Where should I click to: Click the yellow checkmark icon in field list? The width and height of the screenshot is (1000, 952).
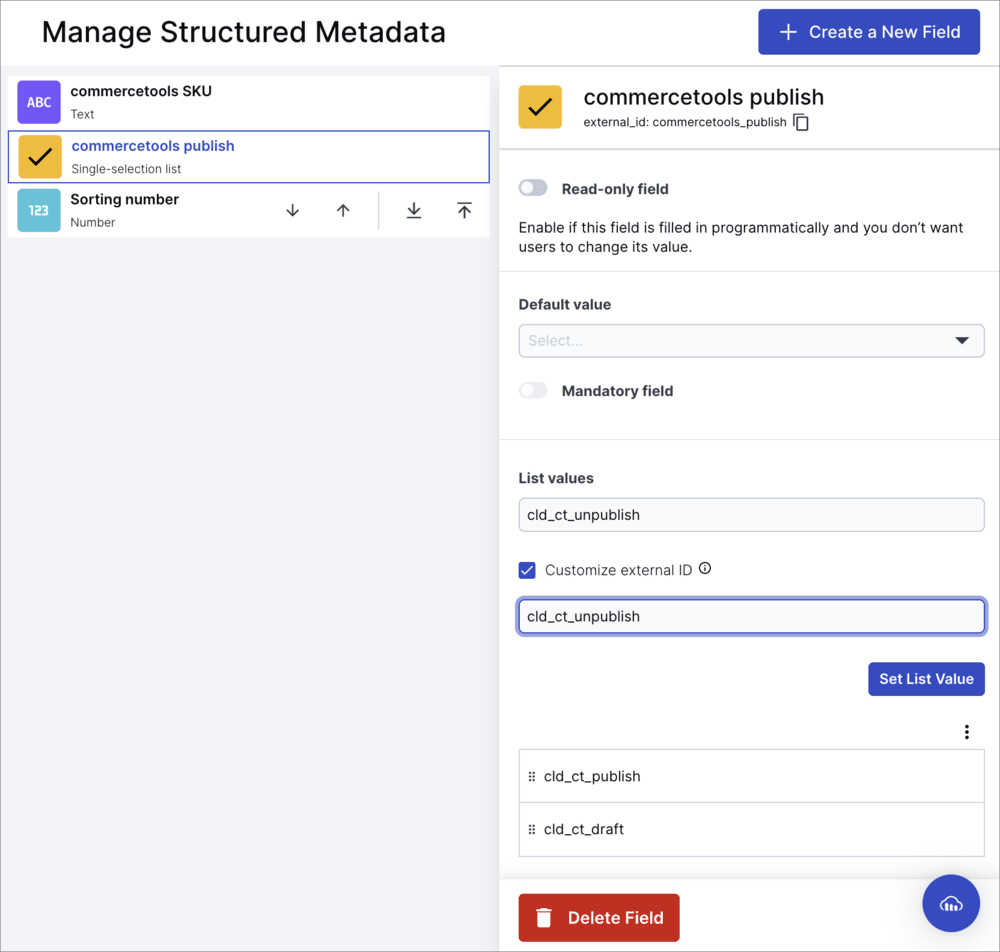40,156
